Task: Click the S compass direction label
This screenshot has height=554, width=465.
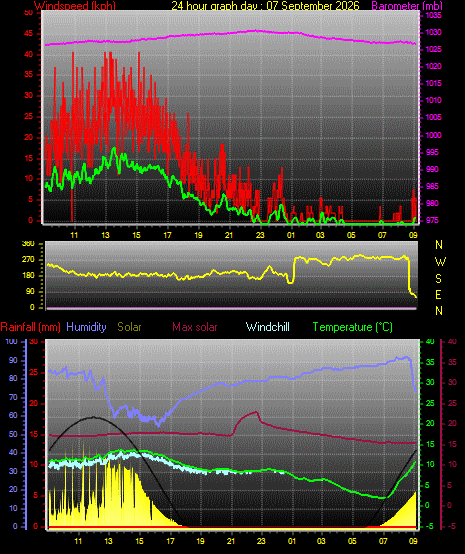Action: click(x=438, y=279)
